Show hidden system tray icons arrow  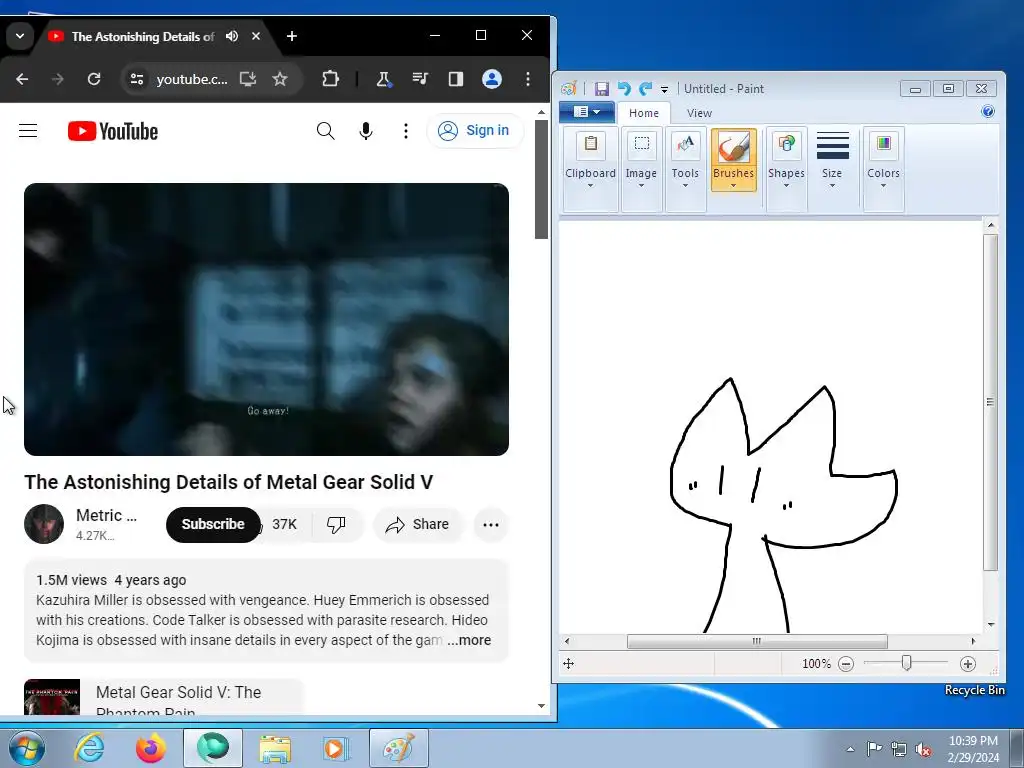coord(850,749)
